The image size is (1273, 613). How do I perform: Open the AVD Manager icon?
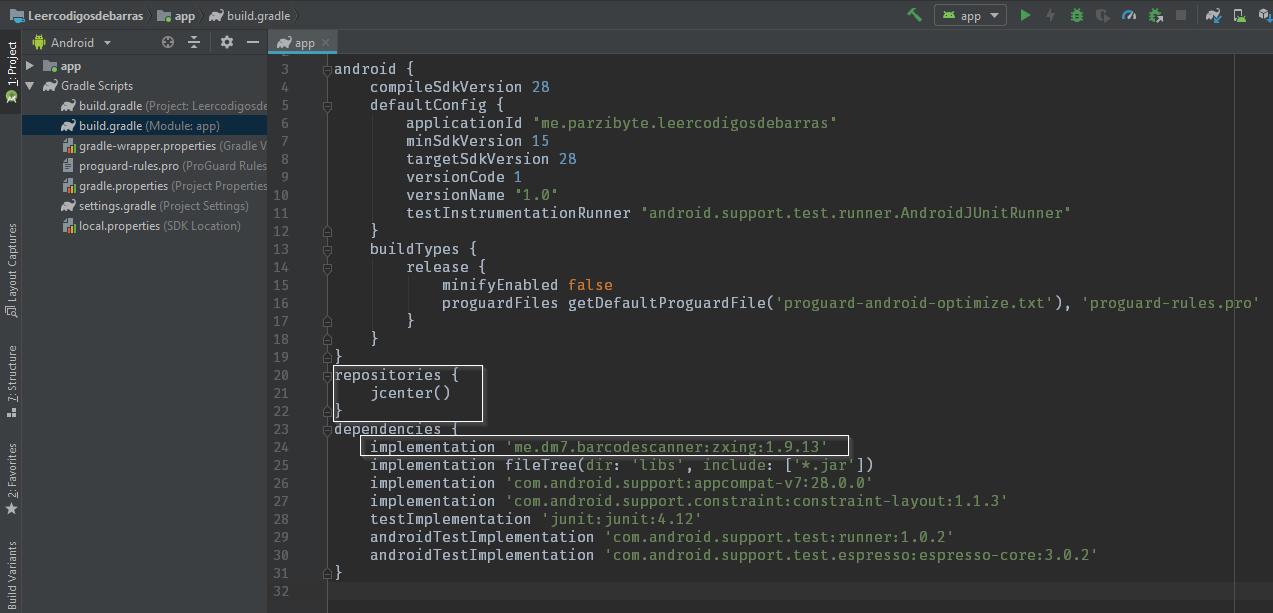pos(1239,15)
